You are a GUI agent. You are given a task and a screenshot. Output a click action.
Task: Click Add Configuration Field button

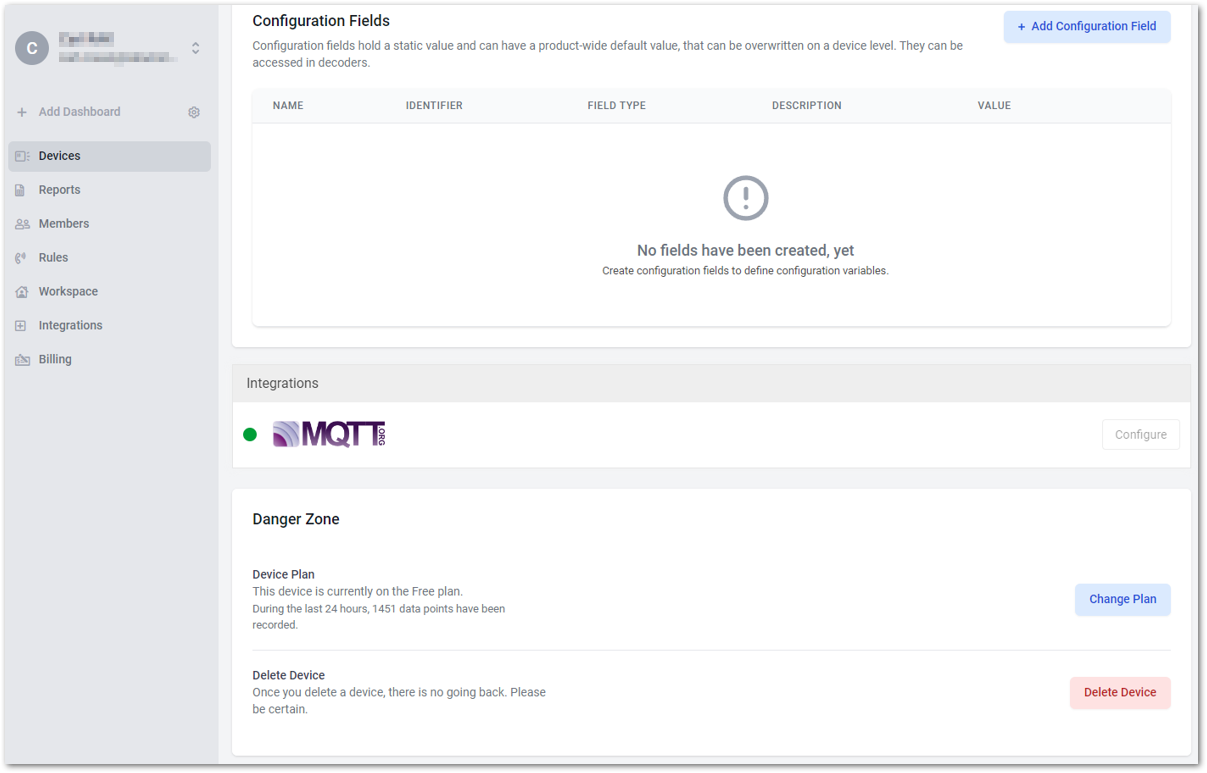[1087, 27]
